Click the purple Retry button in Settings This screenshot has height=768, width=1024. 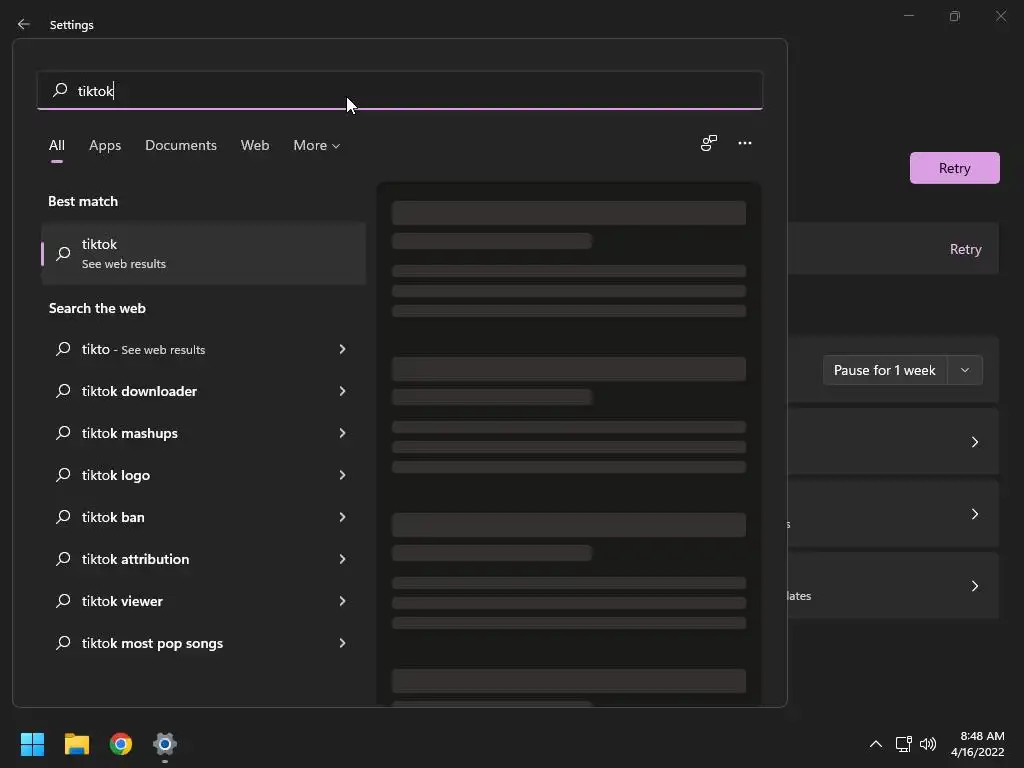[954, 168]
